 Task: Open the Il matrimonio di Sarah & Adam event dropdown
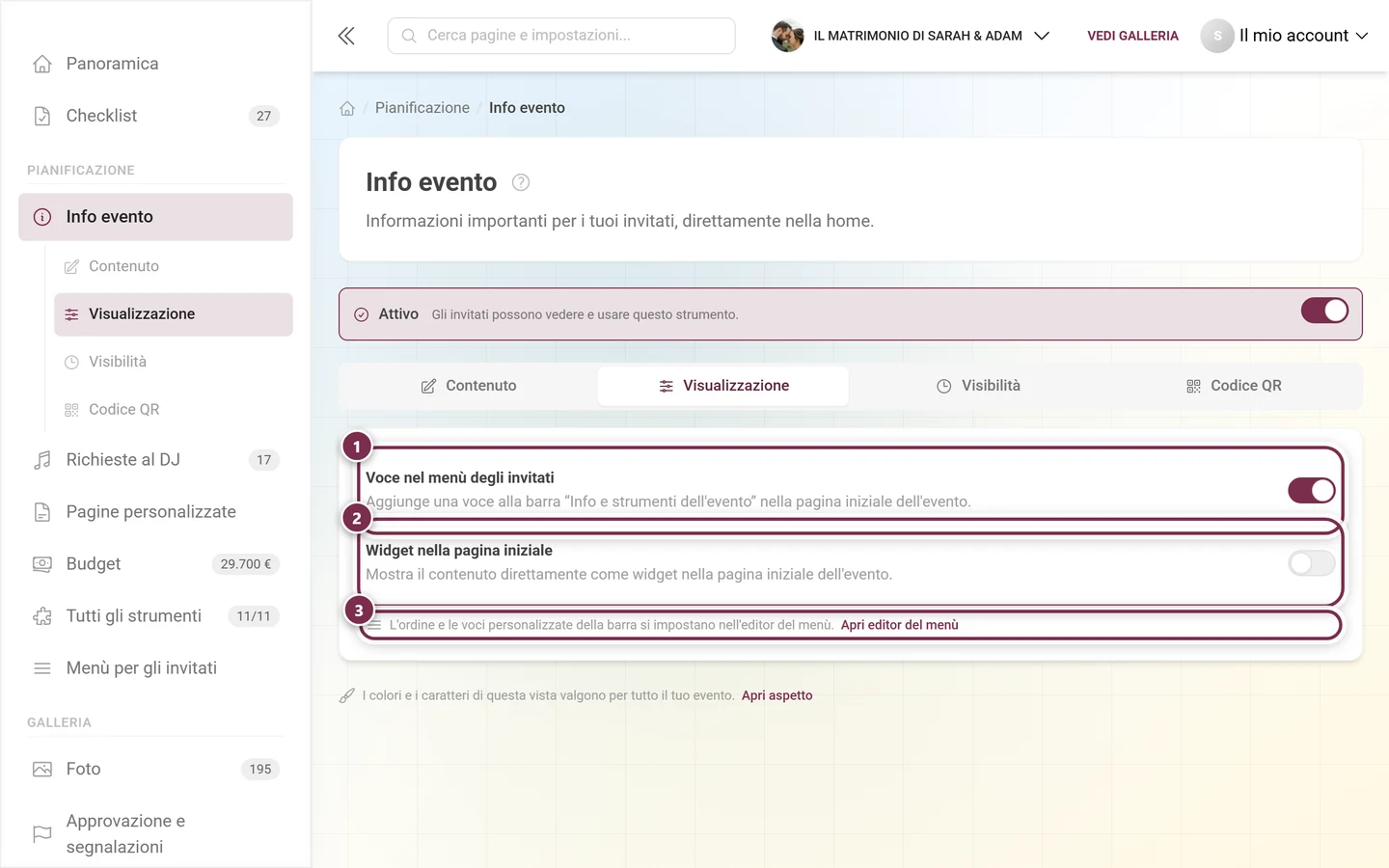[x=911, y=36]
